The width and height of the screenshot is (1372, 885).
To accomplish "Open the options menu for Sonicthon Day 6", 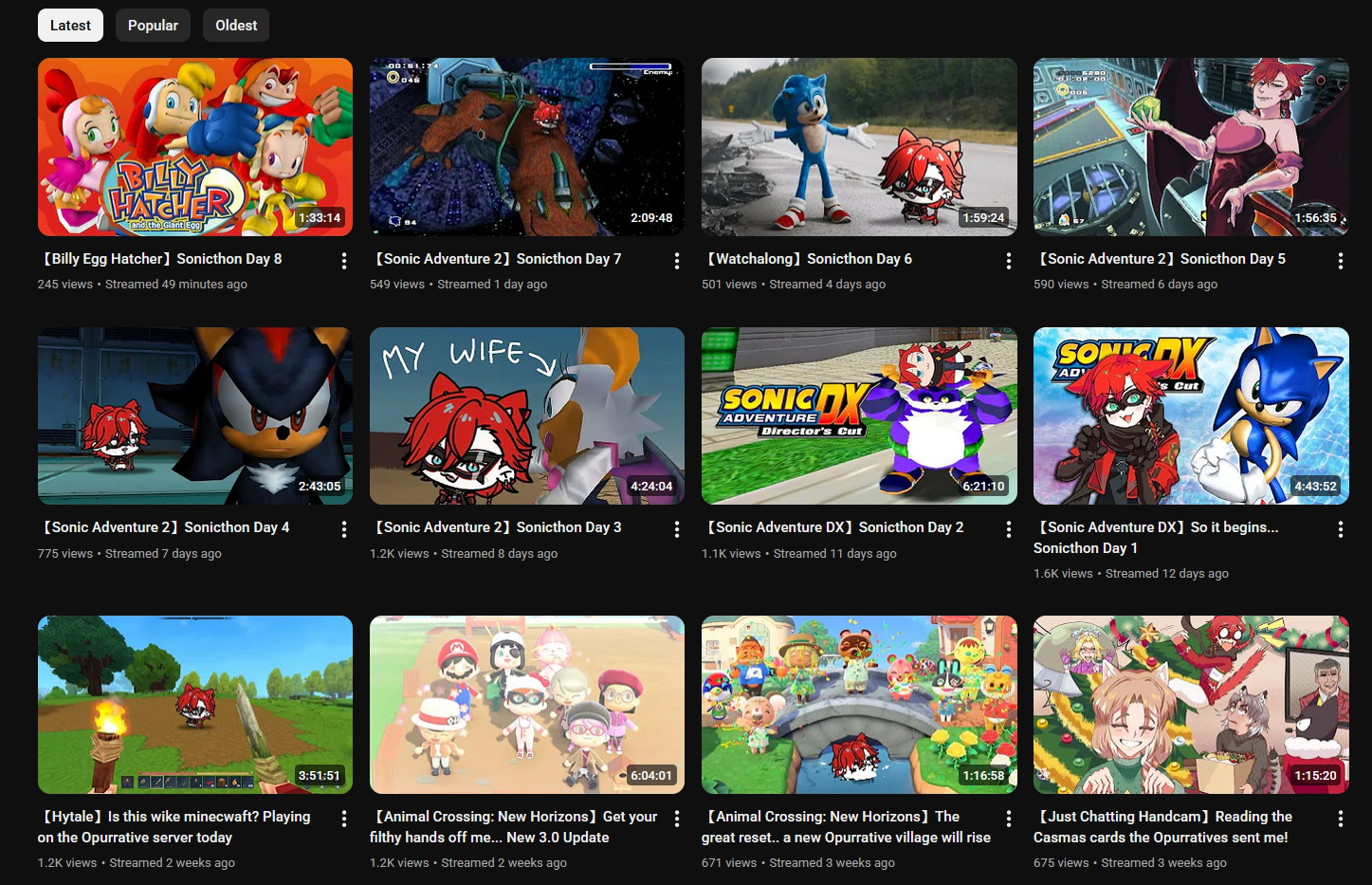I will [1008, 261].
